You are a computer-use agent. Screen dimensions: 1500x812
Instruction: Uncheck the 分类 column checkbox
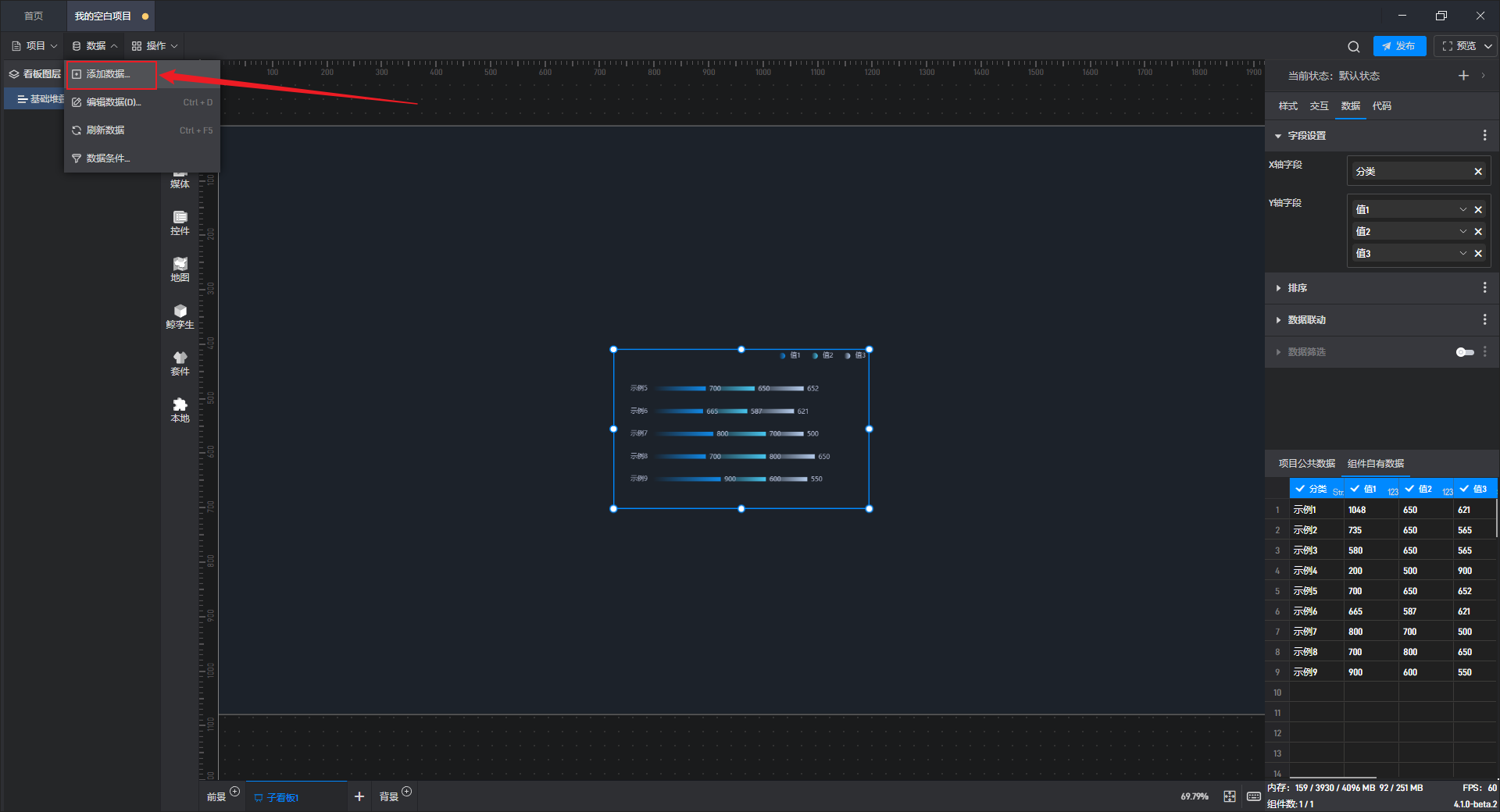(x=1300, y=489)
